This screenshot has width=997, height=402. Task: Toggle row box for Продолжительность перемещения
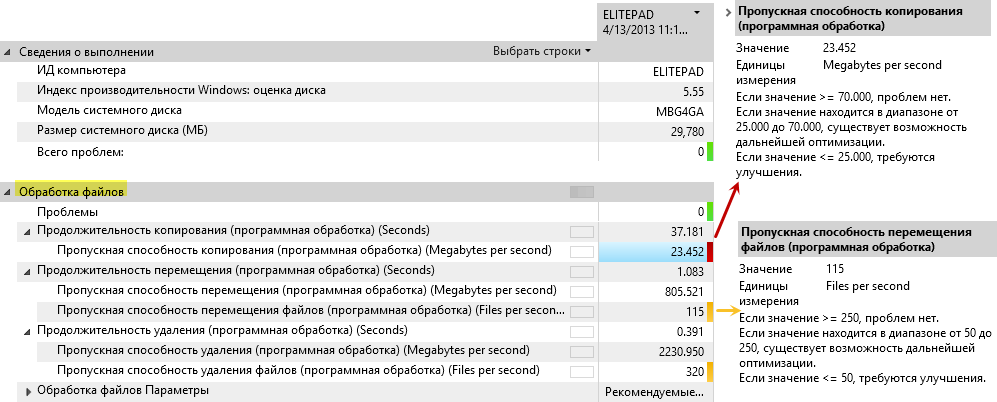click(582, 272)
